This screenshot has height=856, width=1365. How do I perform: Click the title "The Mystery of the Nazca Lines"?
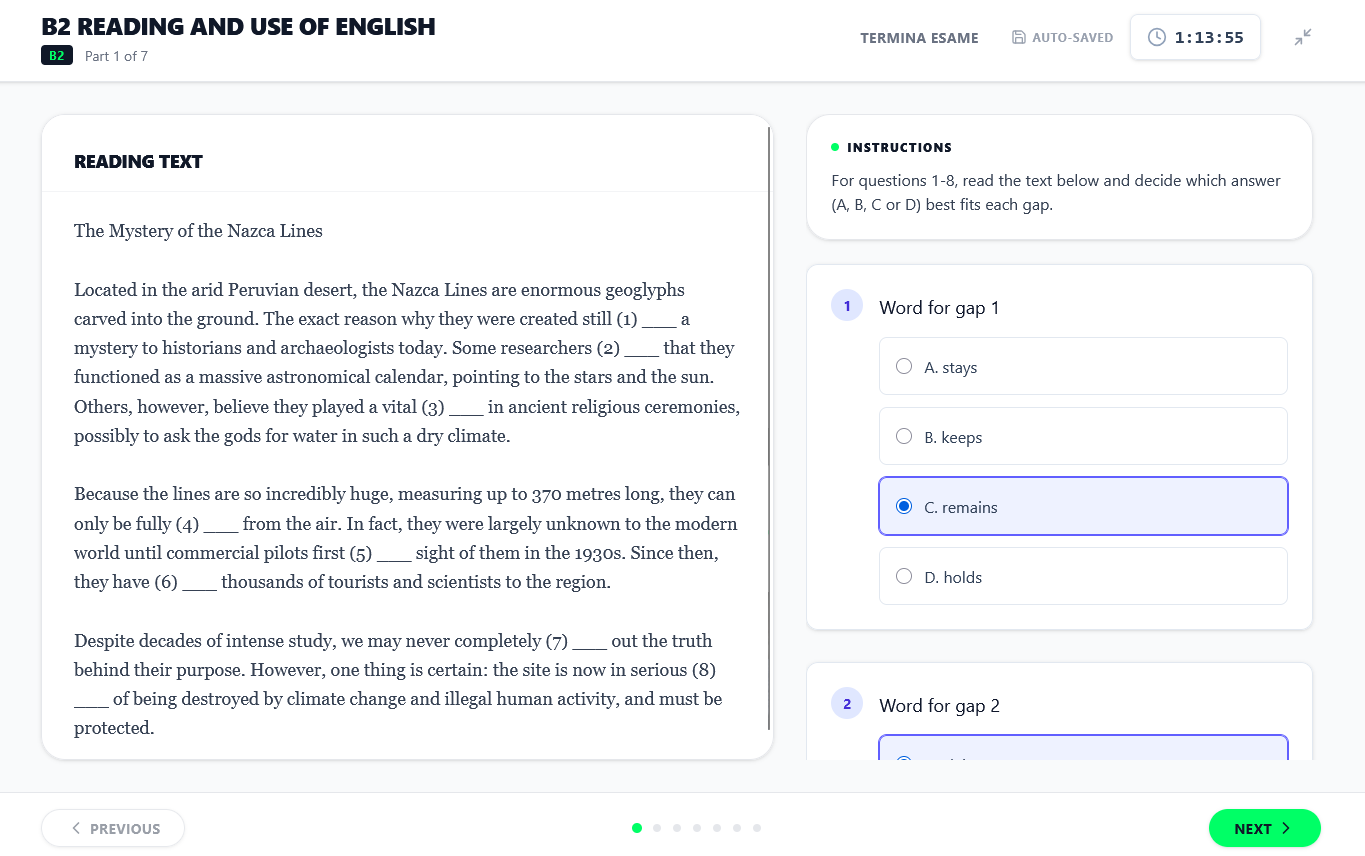tap(198, 231)
